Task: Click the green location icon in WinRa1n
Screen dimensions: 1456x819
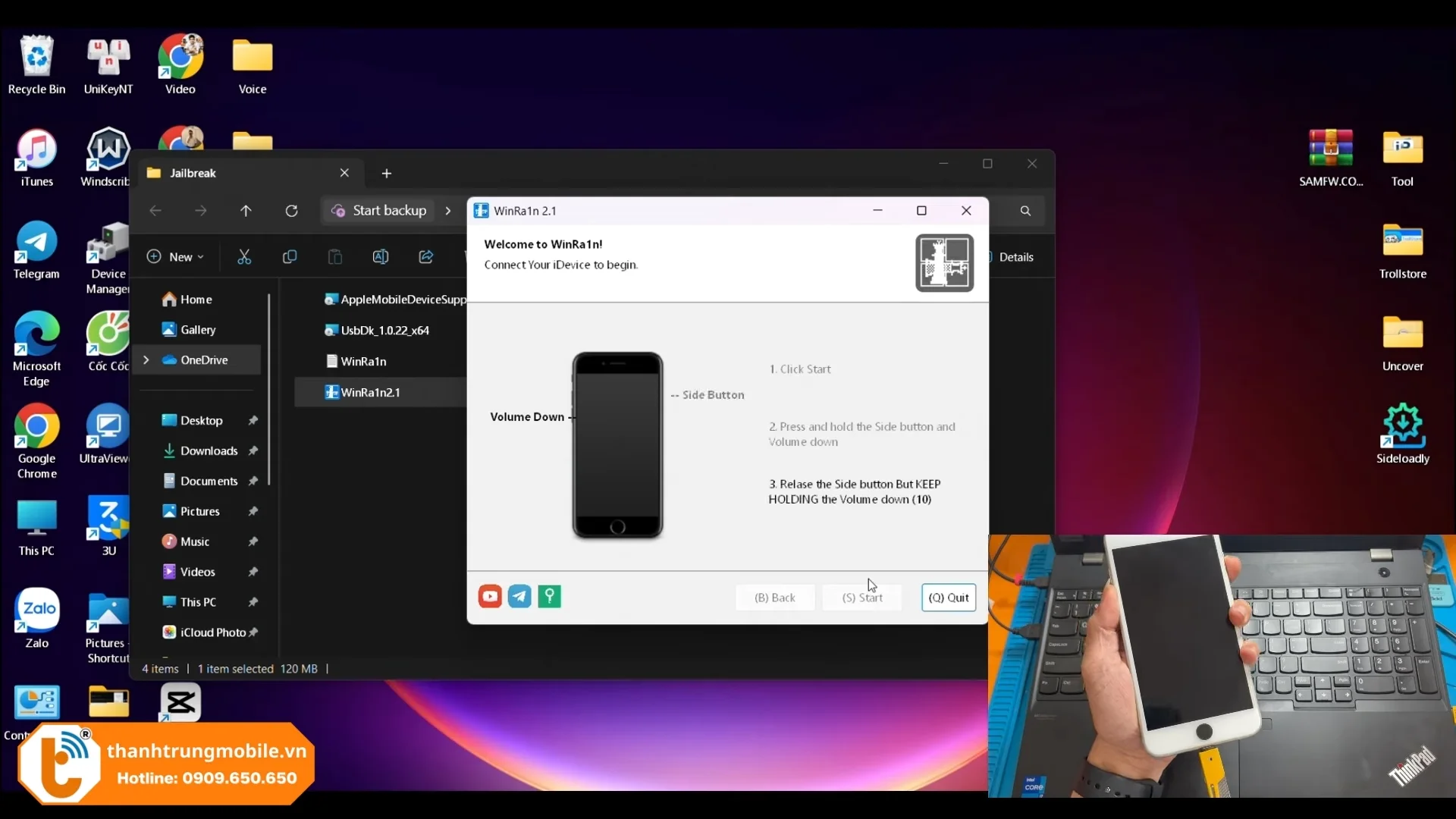Action: pyautogui.click(x=549, y=597)
